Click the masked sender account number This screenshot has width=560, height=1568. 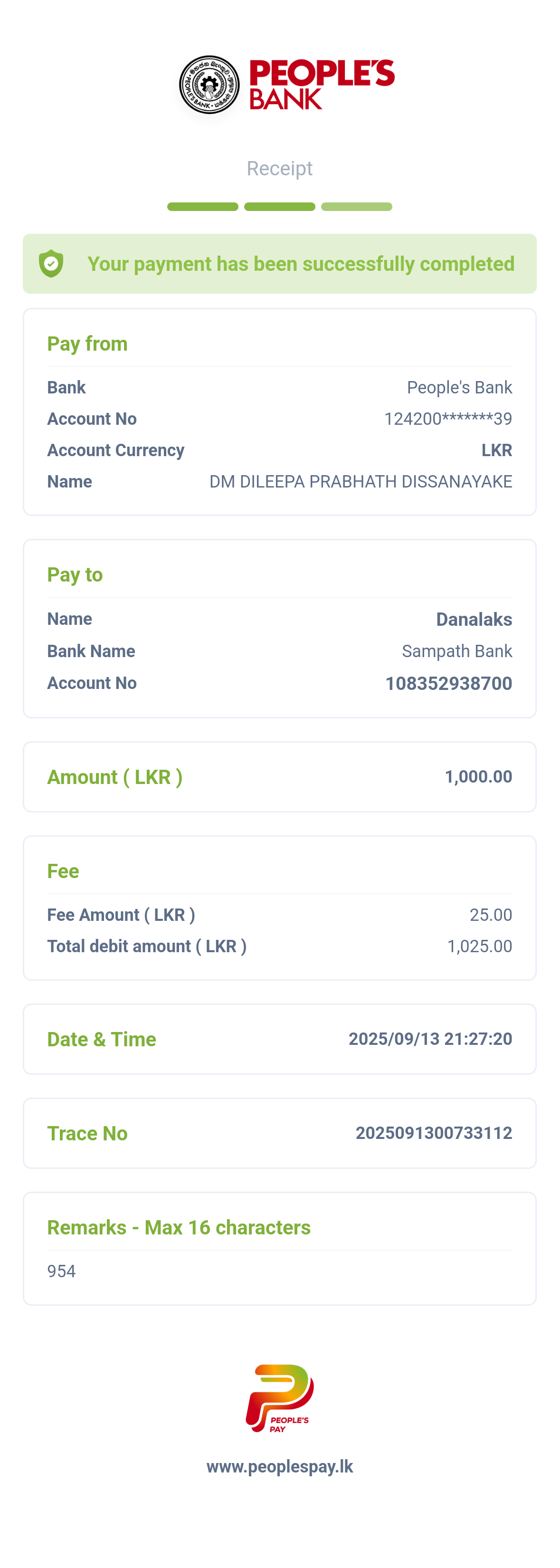click(x=448, y=419)
